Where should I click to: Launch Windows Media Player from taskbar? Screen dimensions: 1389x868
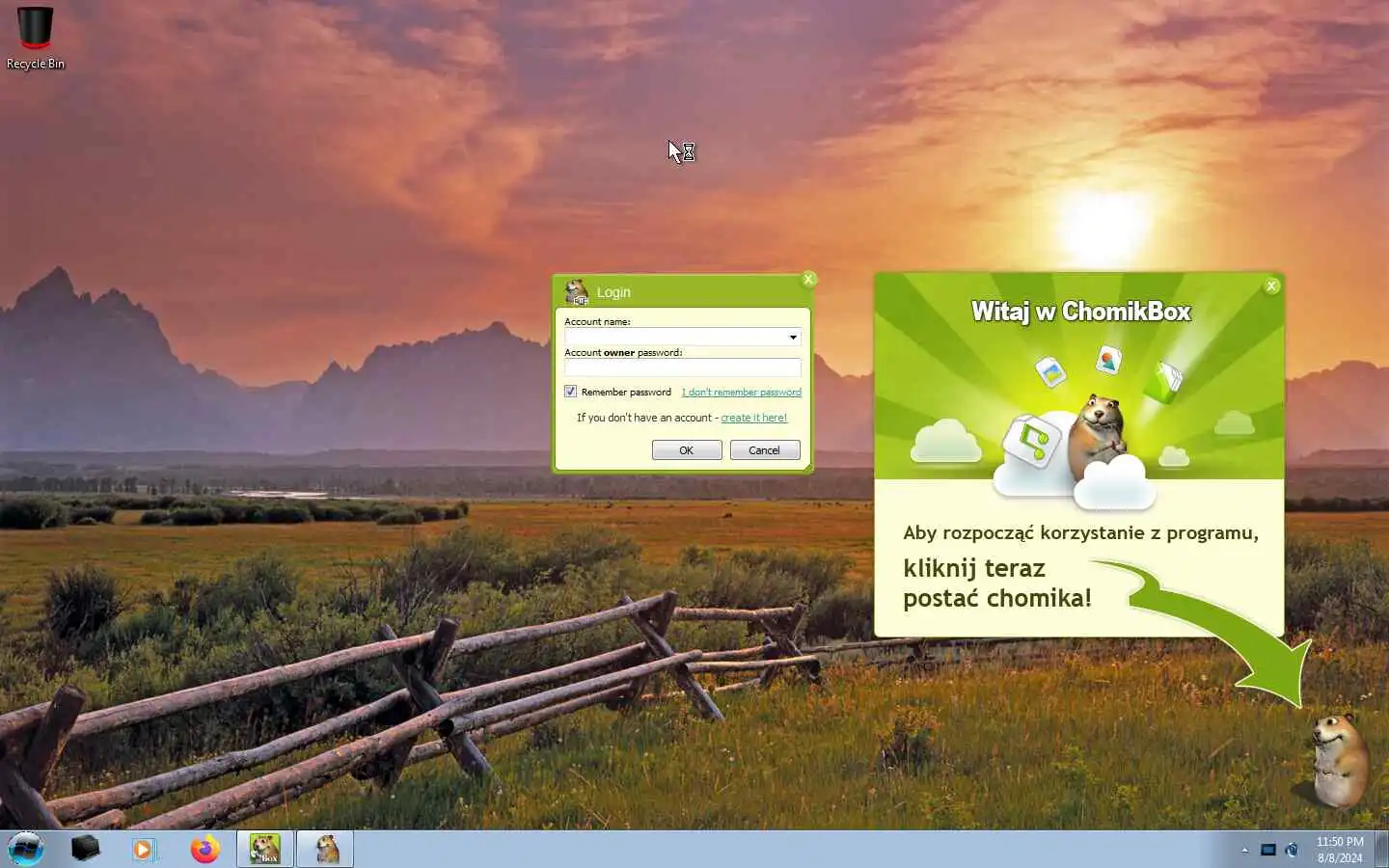click(145, 850)
